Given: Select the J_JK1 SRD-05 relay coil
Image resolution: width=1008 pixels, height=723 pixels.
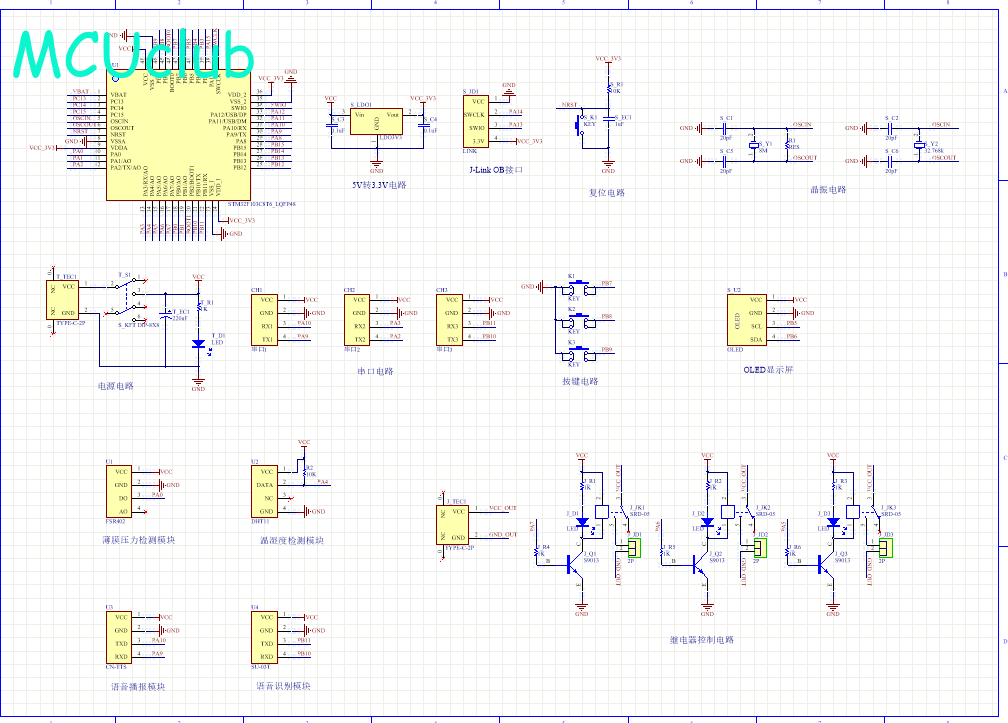Looking at the screenshot, I should pyautogui.click(x=602, y=512).
